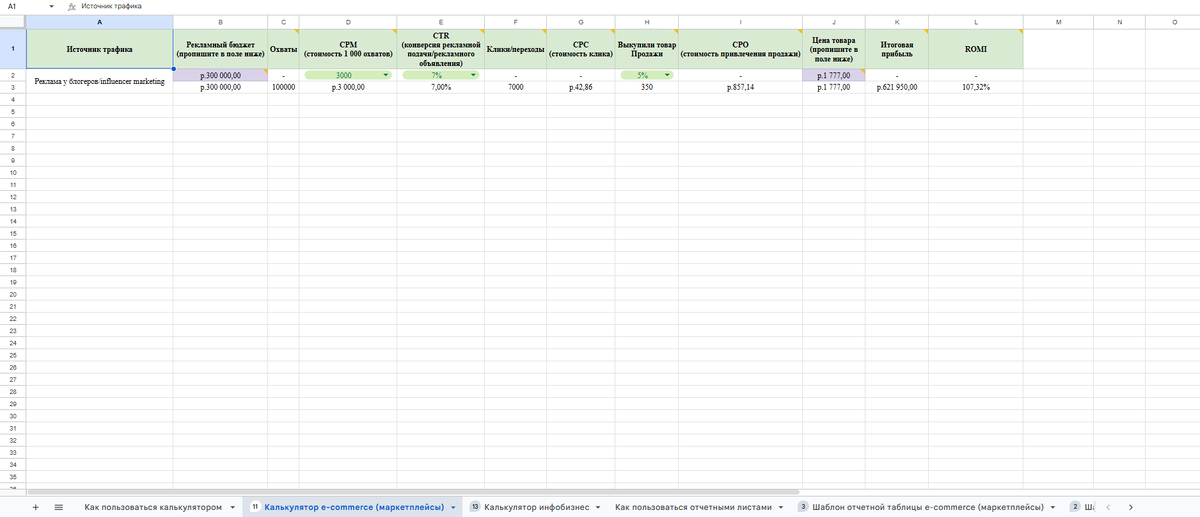Select row 1 header number
The image size is (1200, 517).
click(x=13, y=48)
